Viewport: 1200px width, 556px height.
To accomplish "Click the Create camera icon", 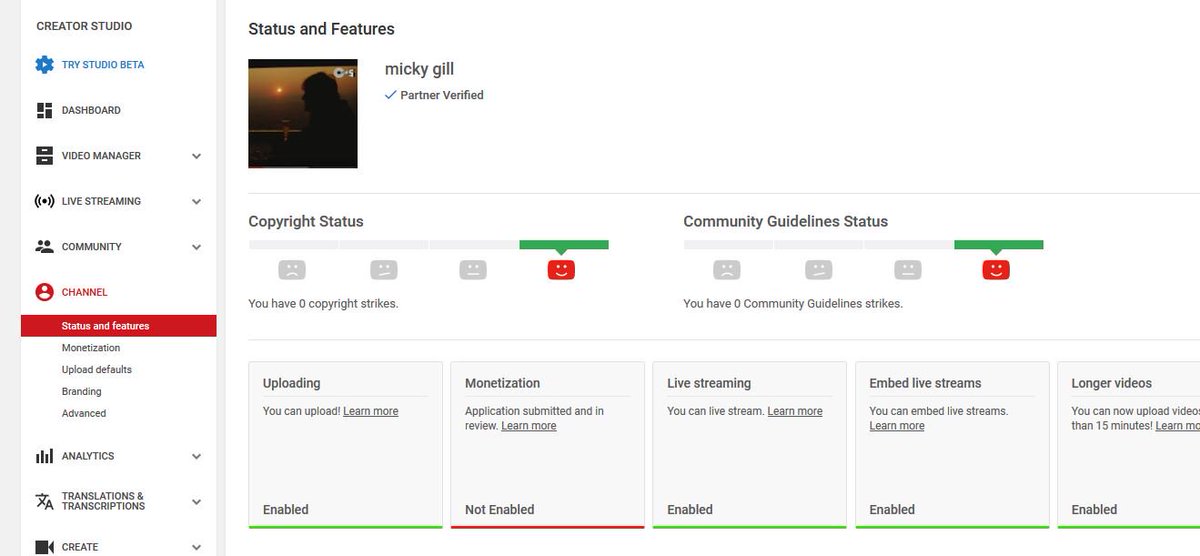I will click(44, 547).
